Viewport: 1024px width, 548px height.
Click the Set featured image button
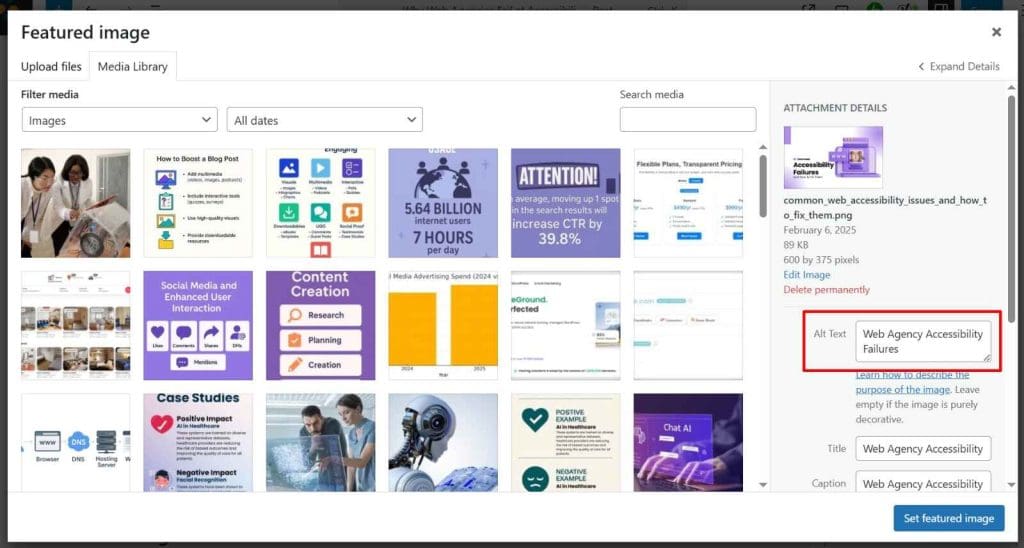pos(948,518)
